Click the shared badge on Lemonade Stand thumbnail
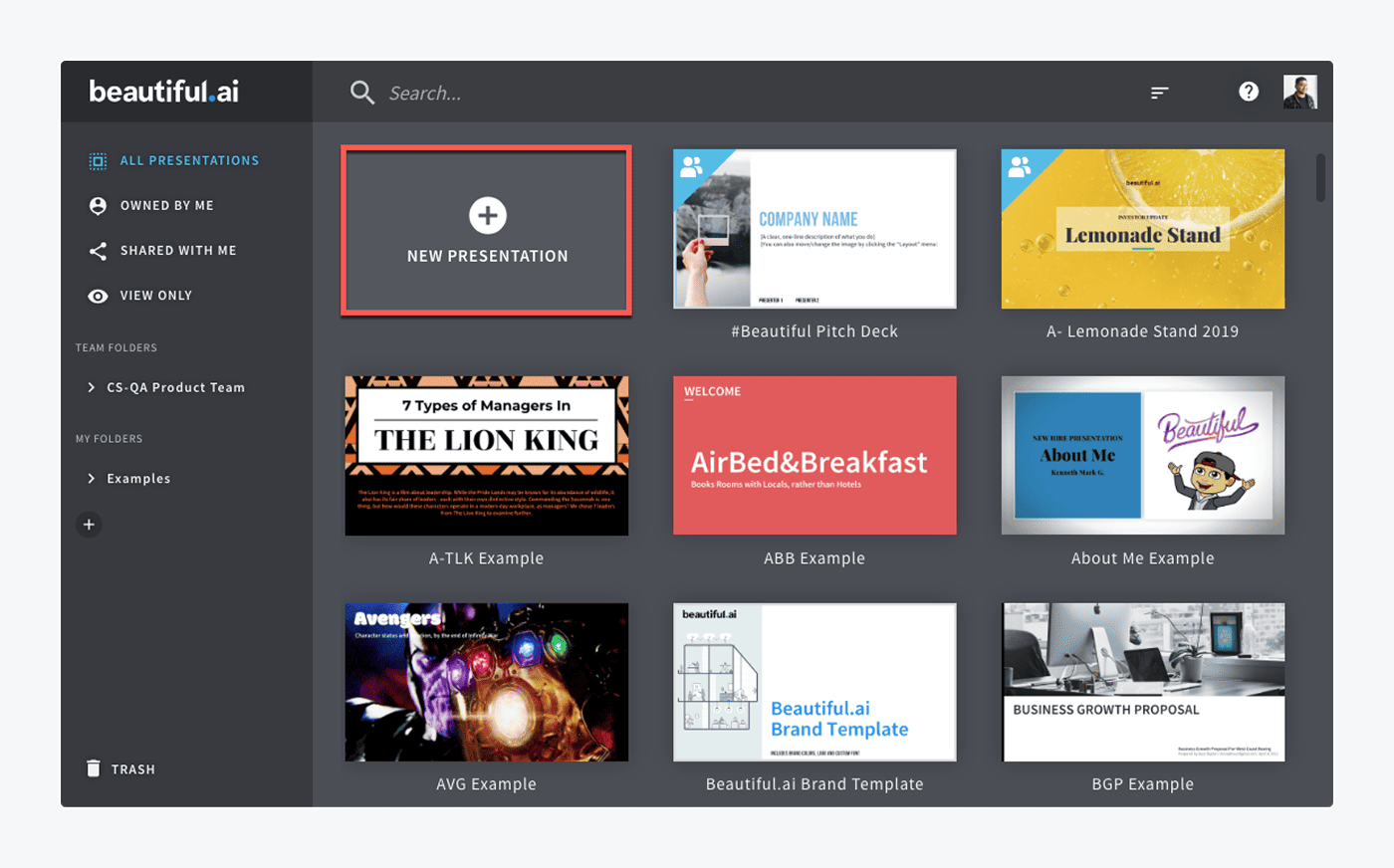 point(1020,167)
